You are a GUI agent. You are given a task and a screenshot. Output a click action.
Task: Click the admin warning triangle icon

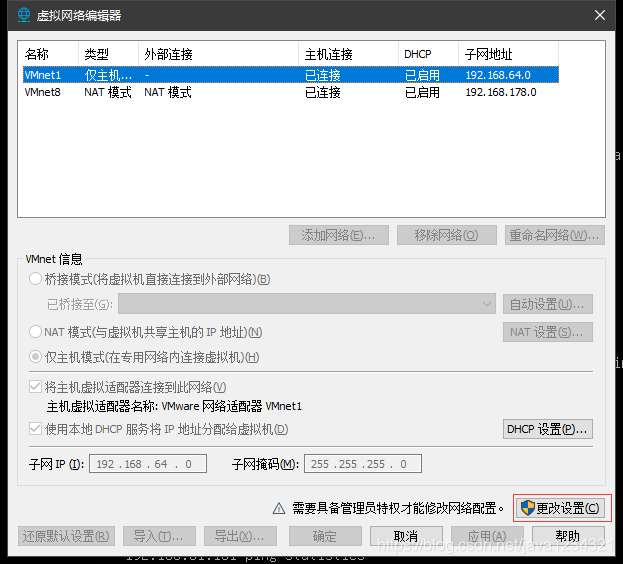(279, 508)
